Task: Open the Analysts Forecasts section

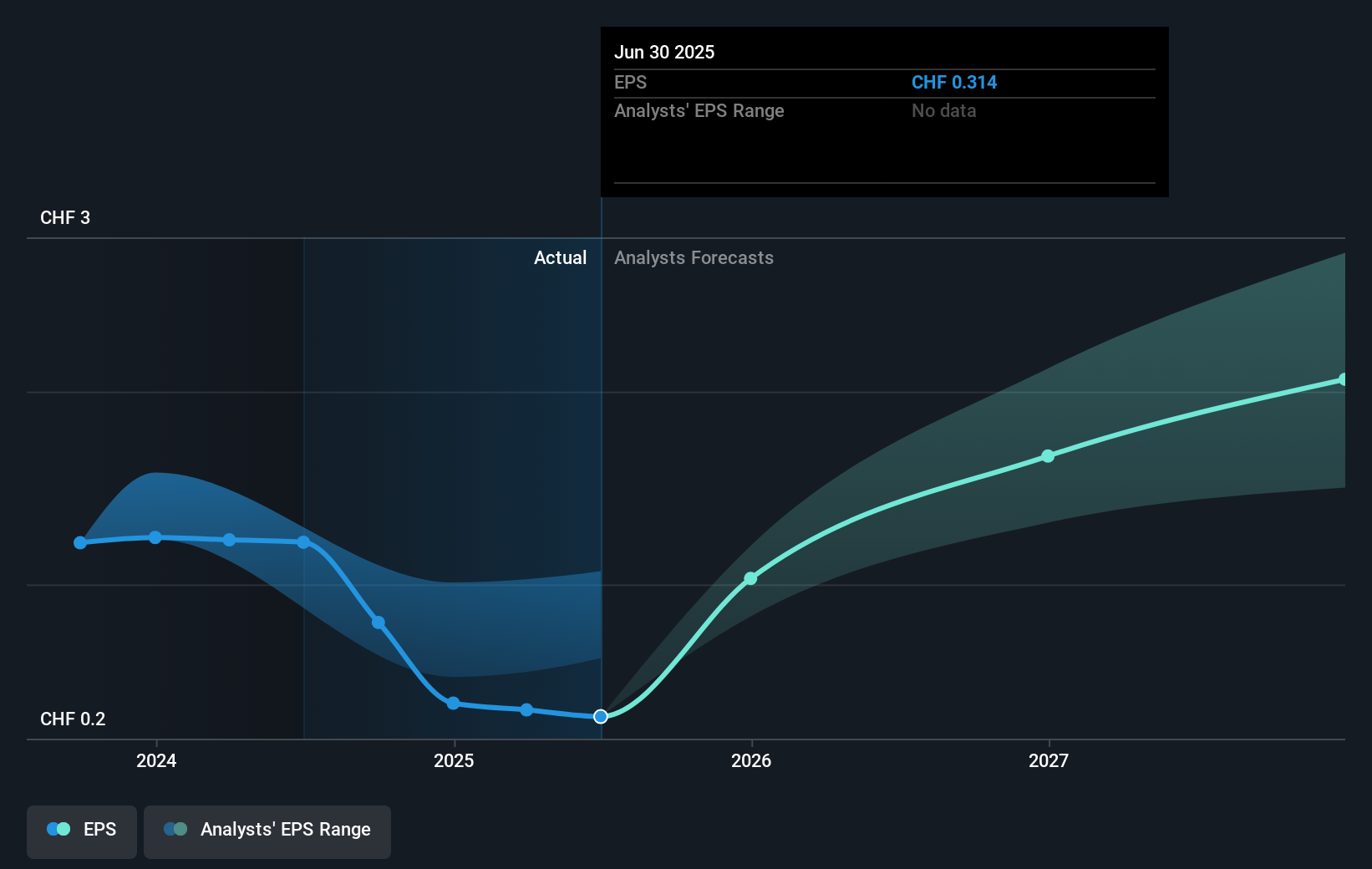Action: 694,257
